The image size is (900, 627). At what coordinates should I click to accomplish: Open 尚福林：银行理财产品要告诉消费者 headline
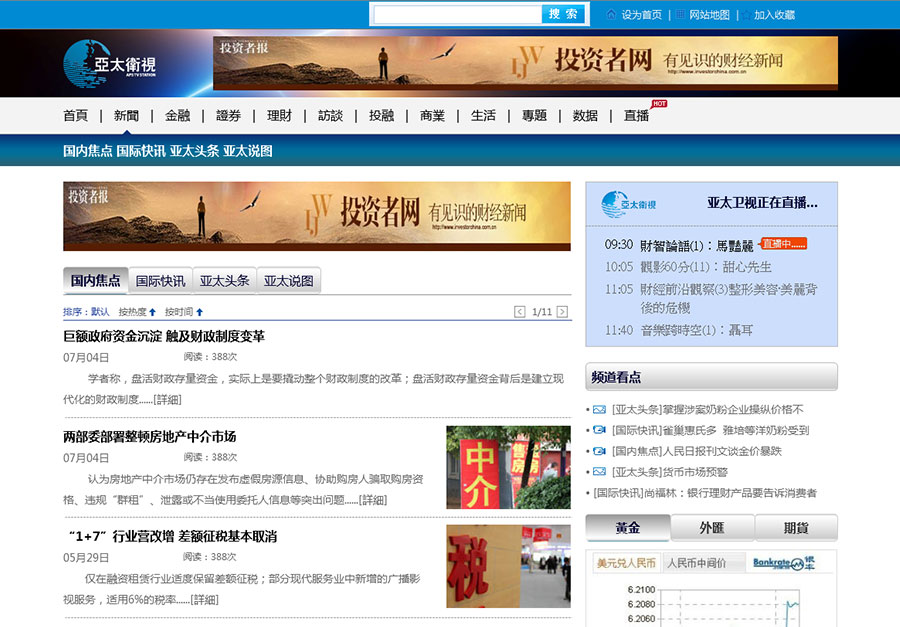pyautogui.click(x=705, y=493)
